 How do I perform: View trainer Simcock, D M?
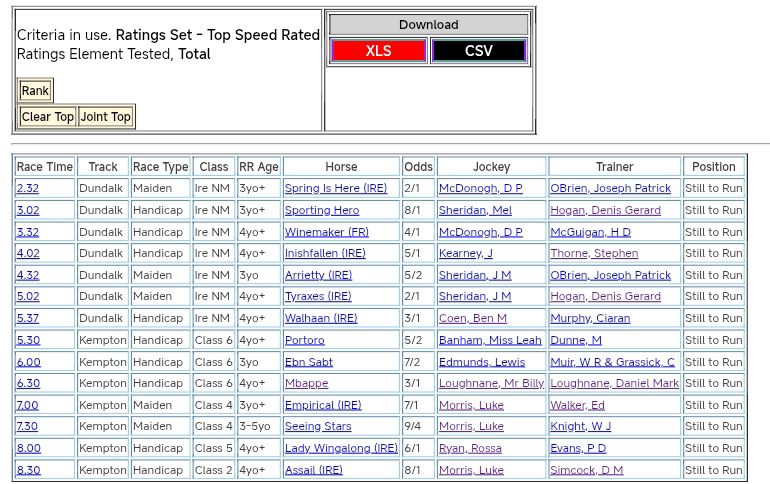586,470
